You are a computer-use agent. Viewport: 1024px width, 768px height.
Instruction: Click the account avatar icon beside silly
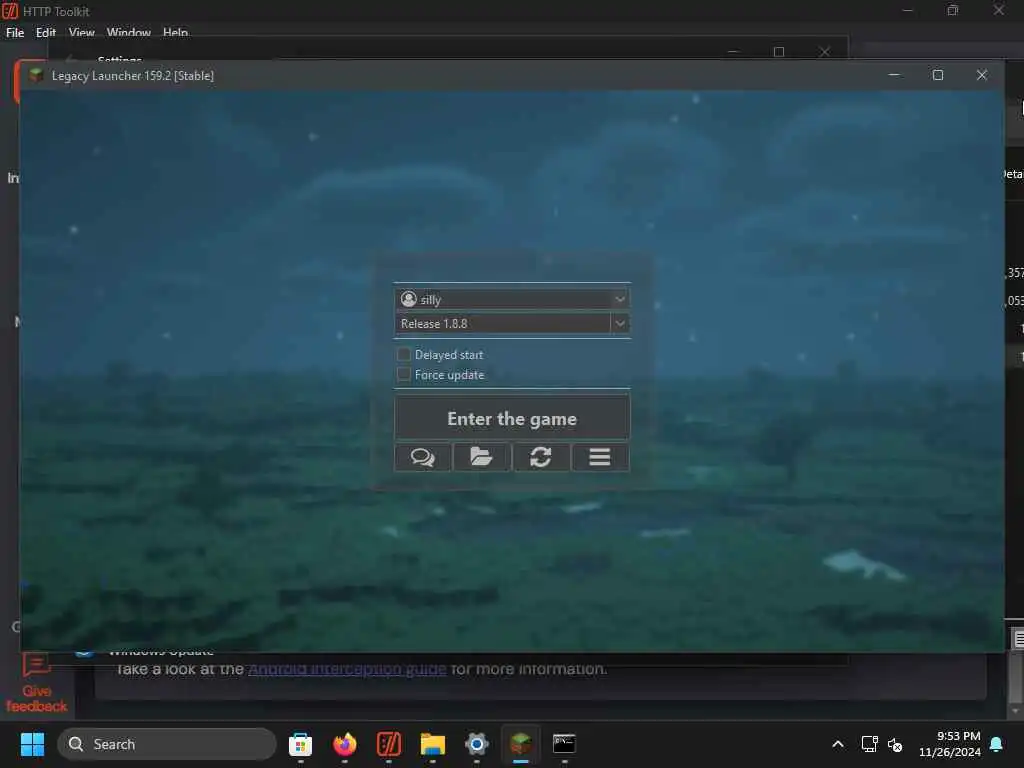tap(409, 299)
